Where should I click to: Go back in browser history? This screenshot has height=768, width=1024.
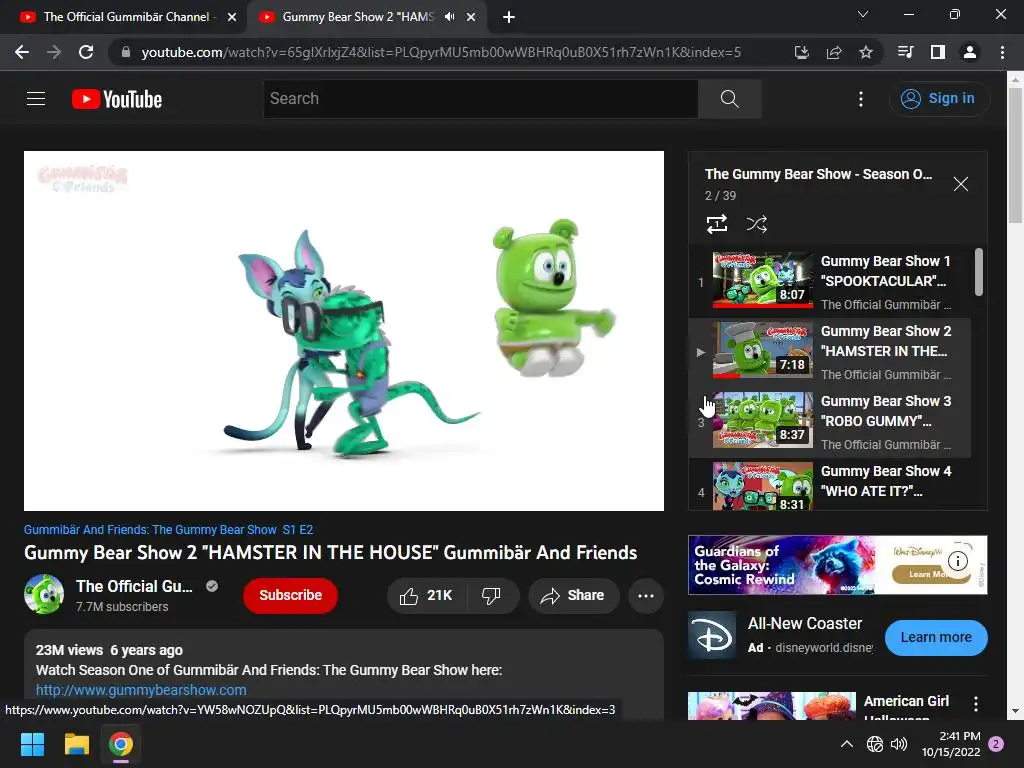coord(22,52)
